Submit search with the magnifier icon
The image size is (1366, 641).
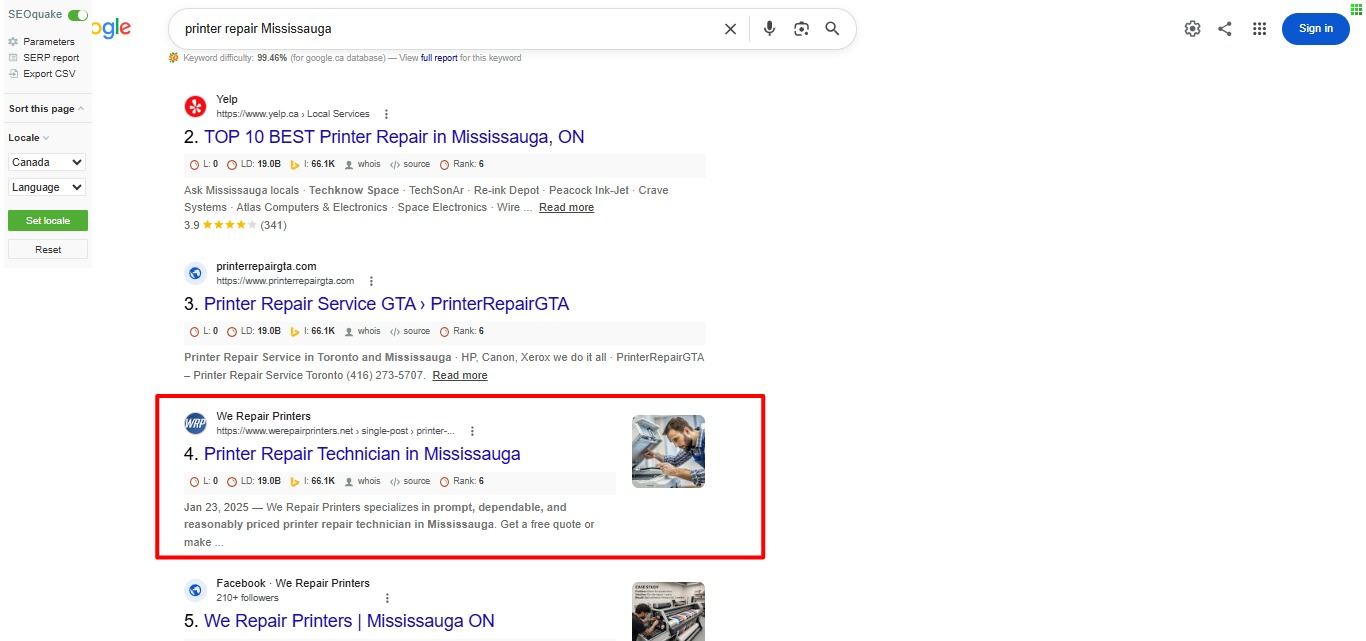832,29
